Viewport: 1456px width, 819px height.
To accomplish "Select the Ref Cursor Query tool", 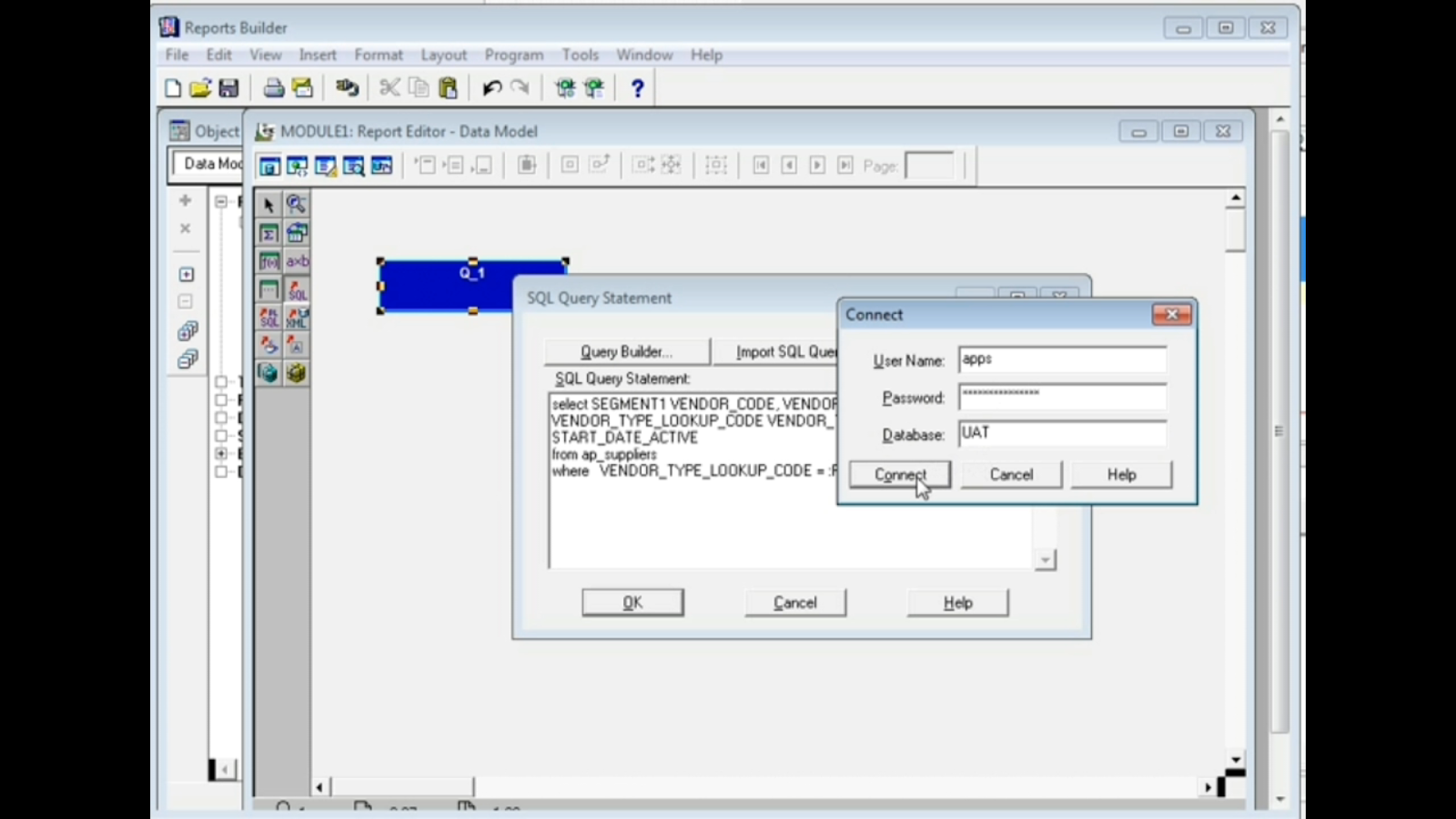I will [x=268, y=346].
